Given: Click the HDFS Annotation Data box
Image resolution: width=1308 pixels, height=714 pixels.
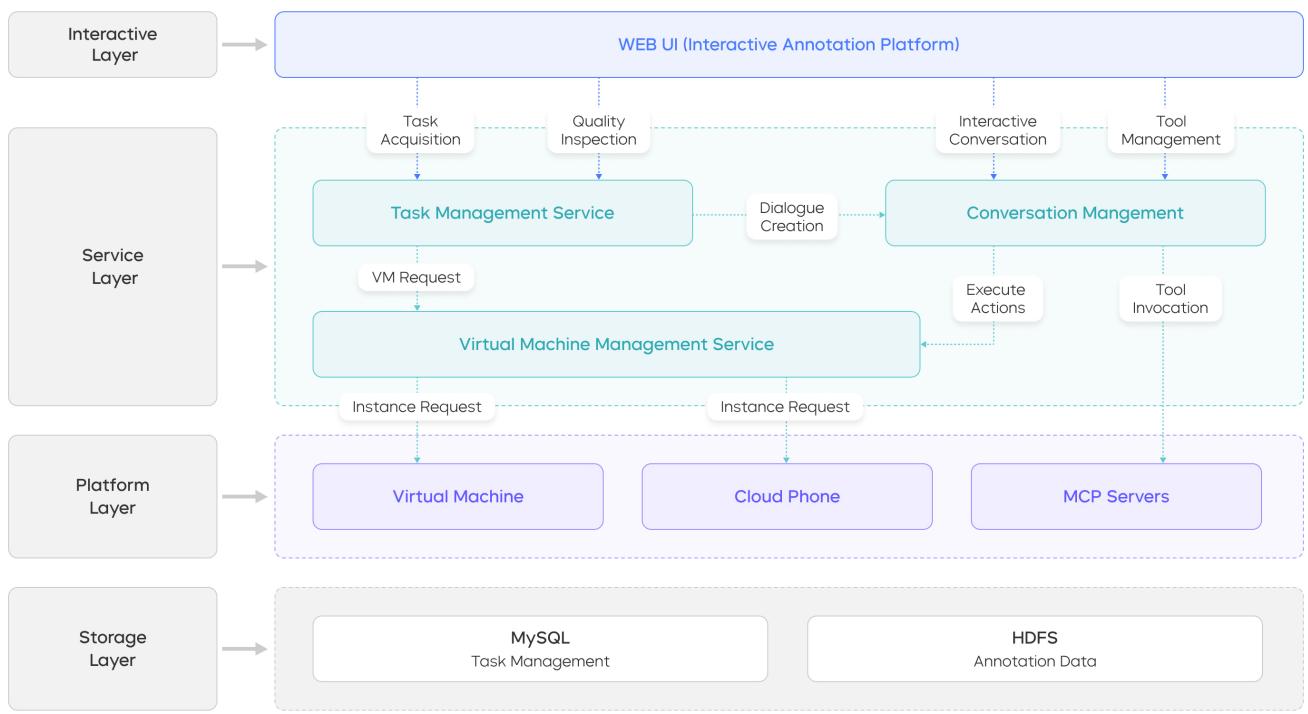Looking at the screenshot, I should pos(1034,649).
